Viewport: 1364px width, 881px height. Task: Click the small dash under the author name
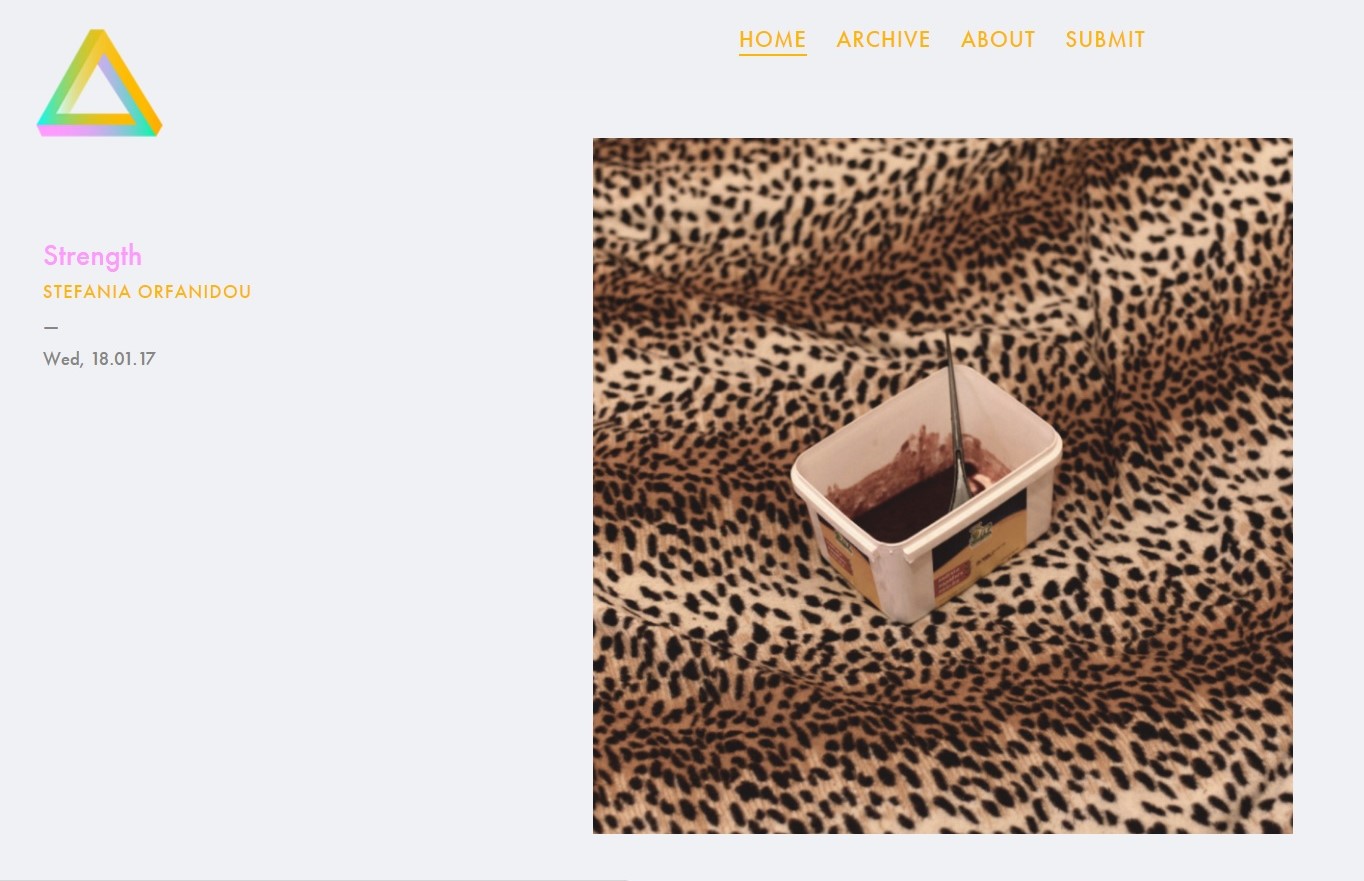51,327
